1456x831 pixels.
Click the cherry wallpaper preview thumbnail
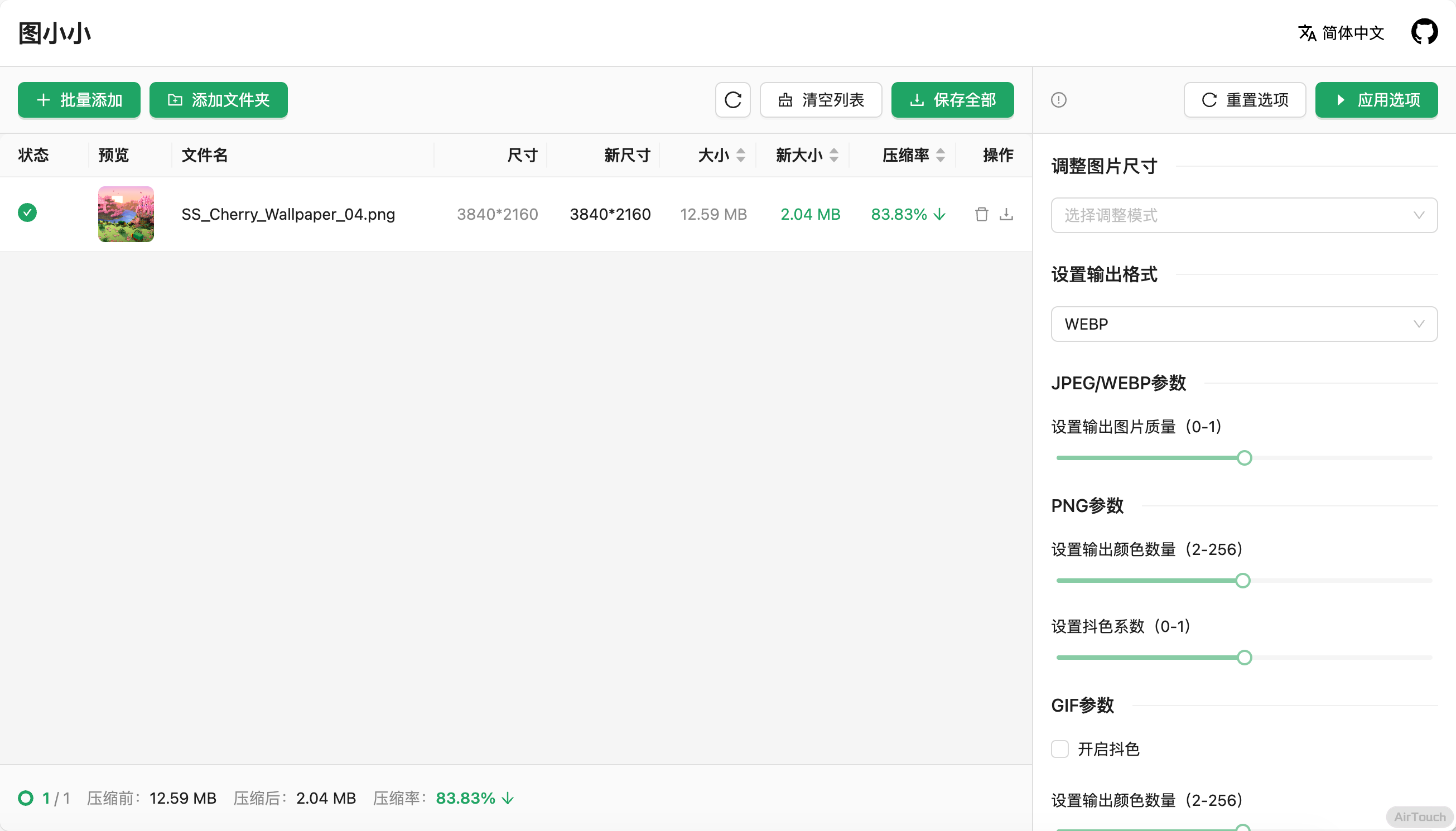point(126,214)
